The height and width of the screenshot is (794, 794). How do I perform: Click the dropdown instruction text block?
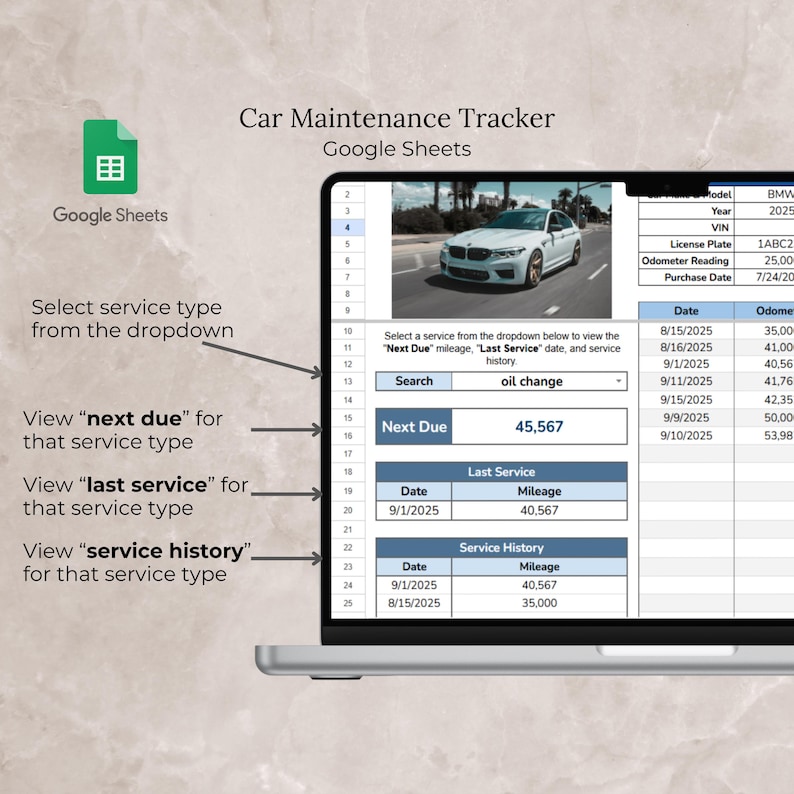coord(501,348)
